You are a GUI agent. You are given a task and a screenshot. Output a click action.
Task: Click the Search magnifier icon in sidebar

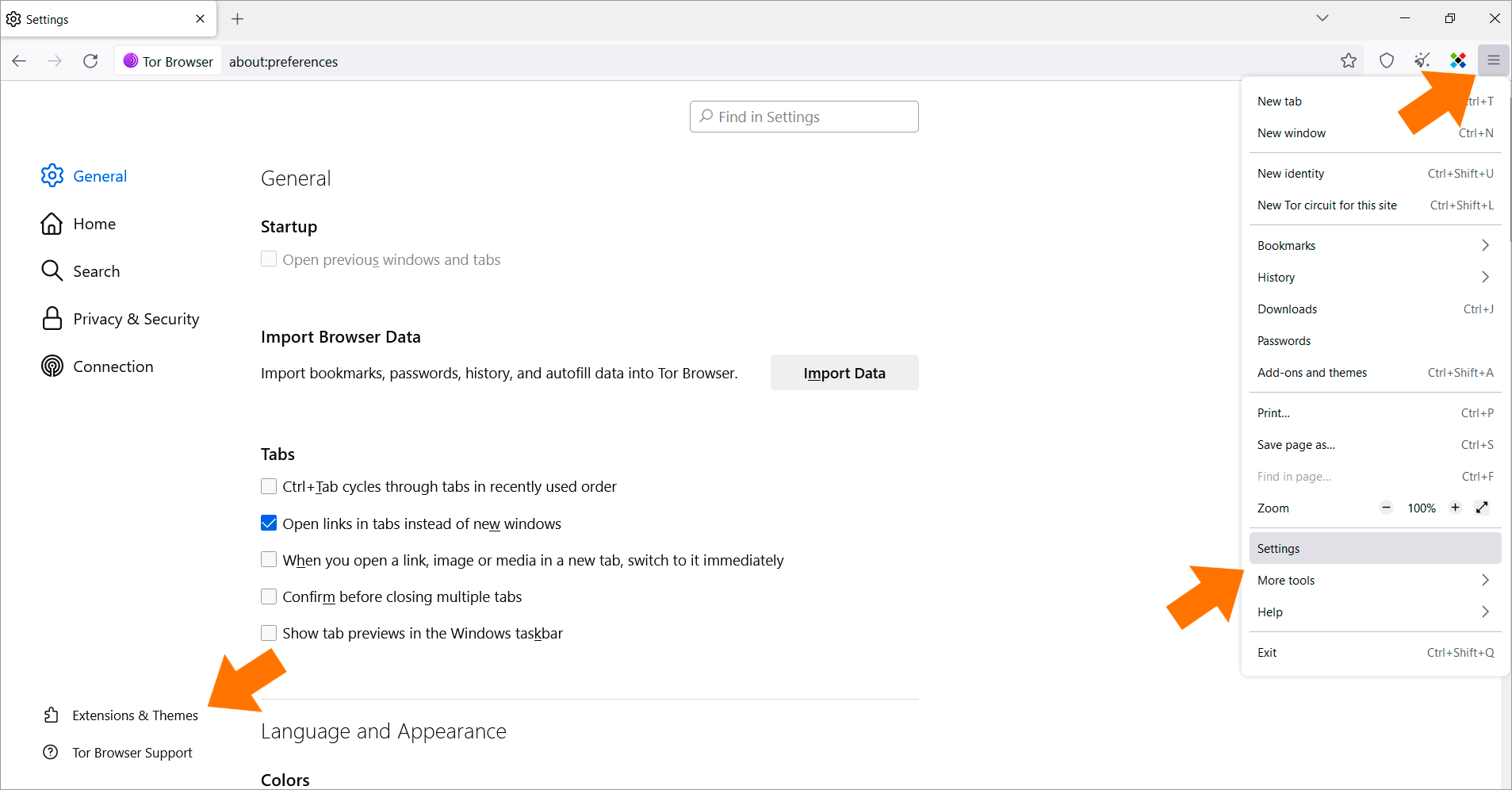tap(52, 271)
